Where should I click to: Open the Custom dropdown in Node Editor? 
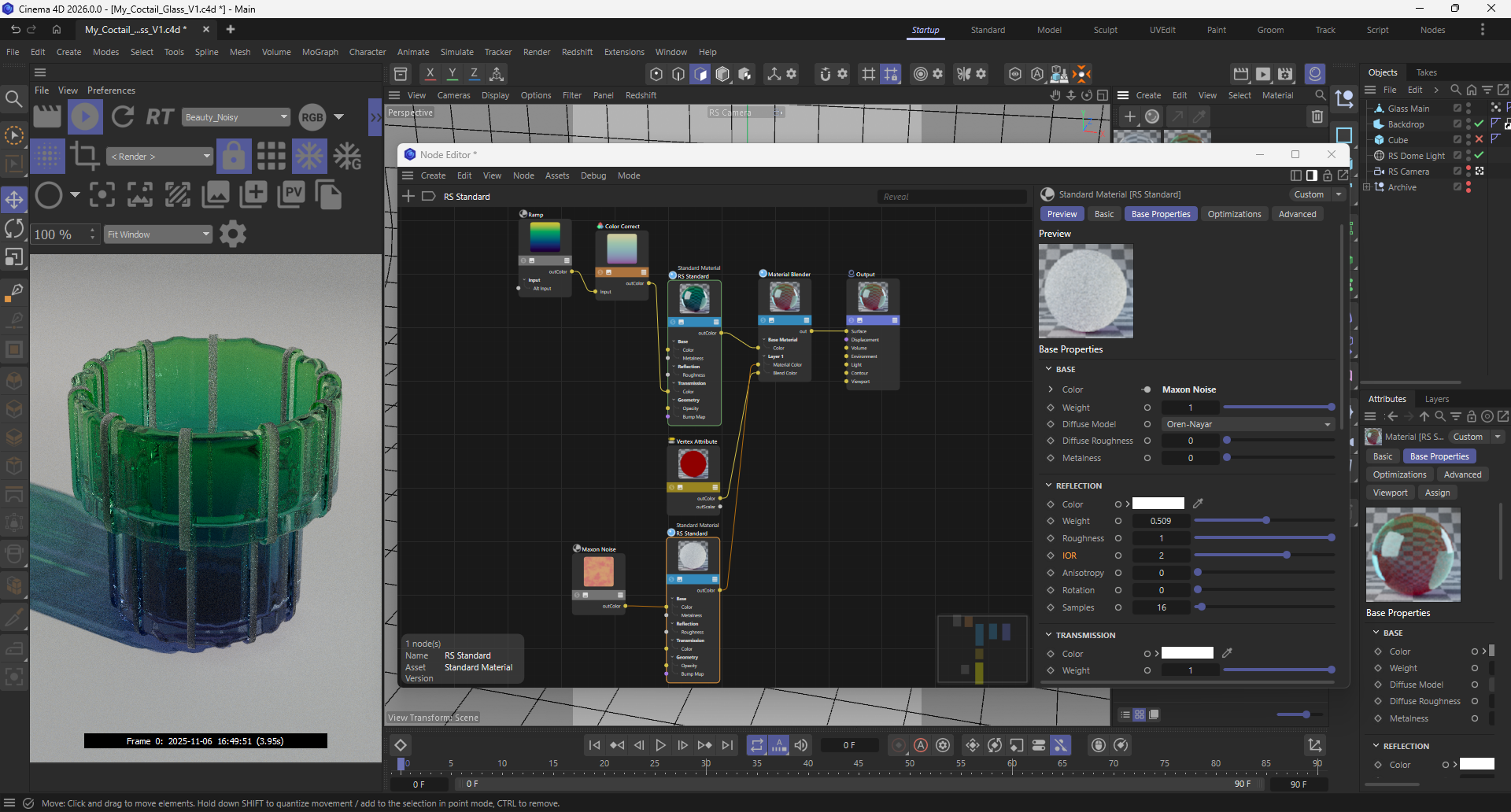1318,194
